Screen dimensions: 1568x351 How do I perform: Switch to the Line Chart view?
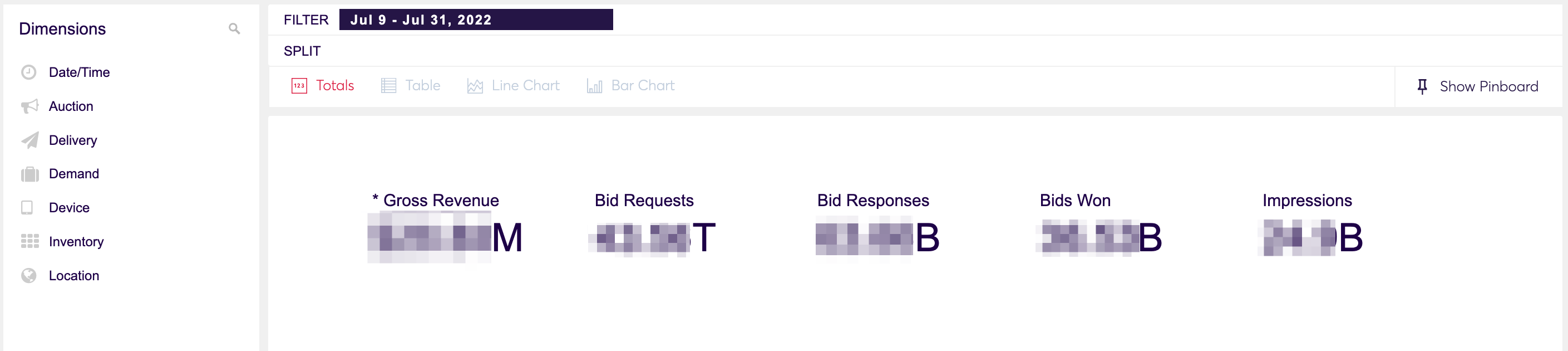(x=513, y=86)
